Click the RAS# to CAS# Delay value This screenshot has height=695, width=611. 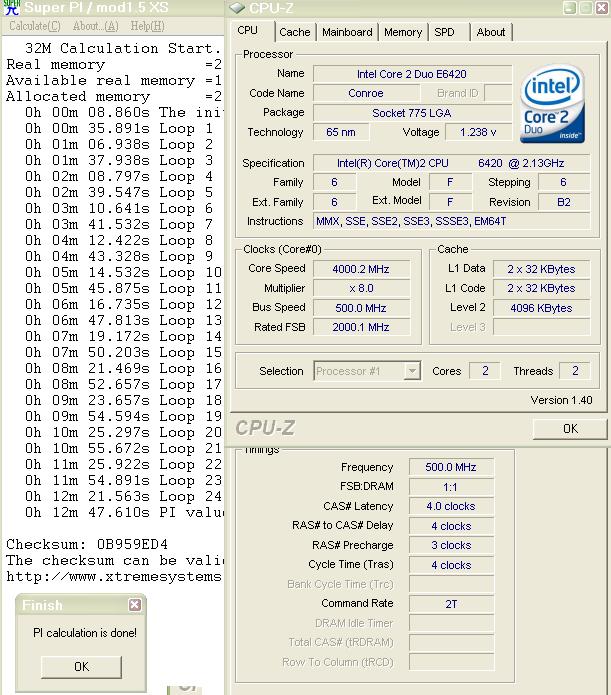click(x=451, y=526)
